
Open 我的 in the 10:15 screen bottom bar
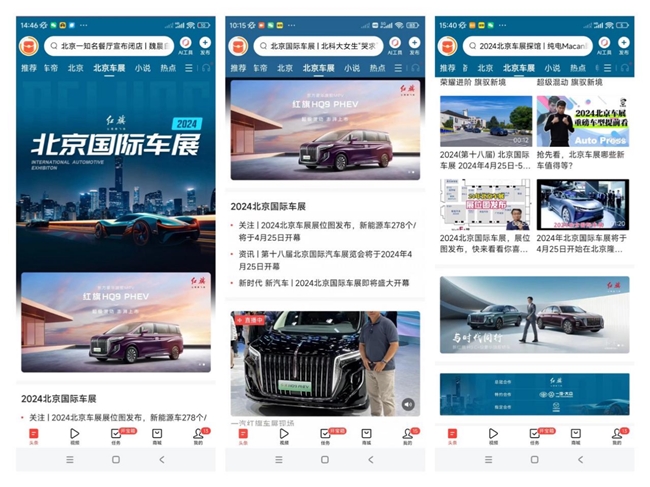(407, 436)
